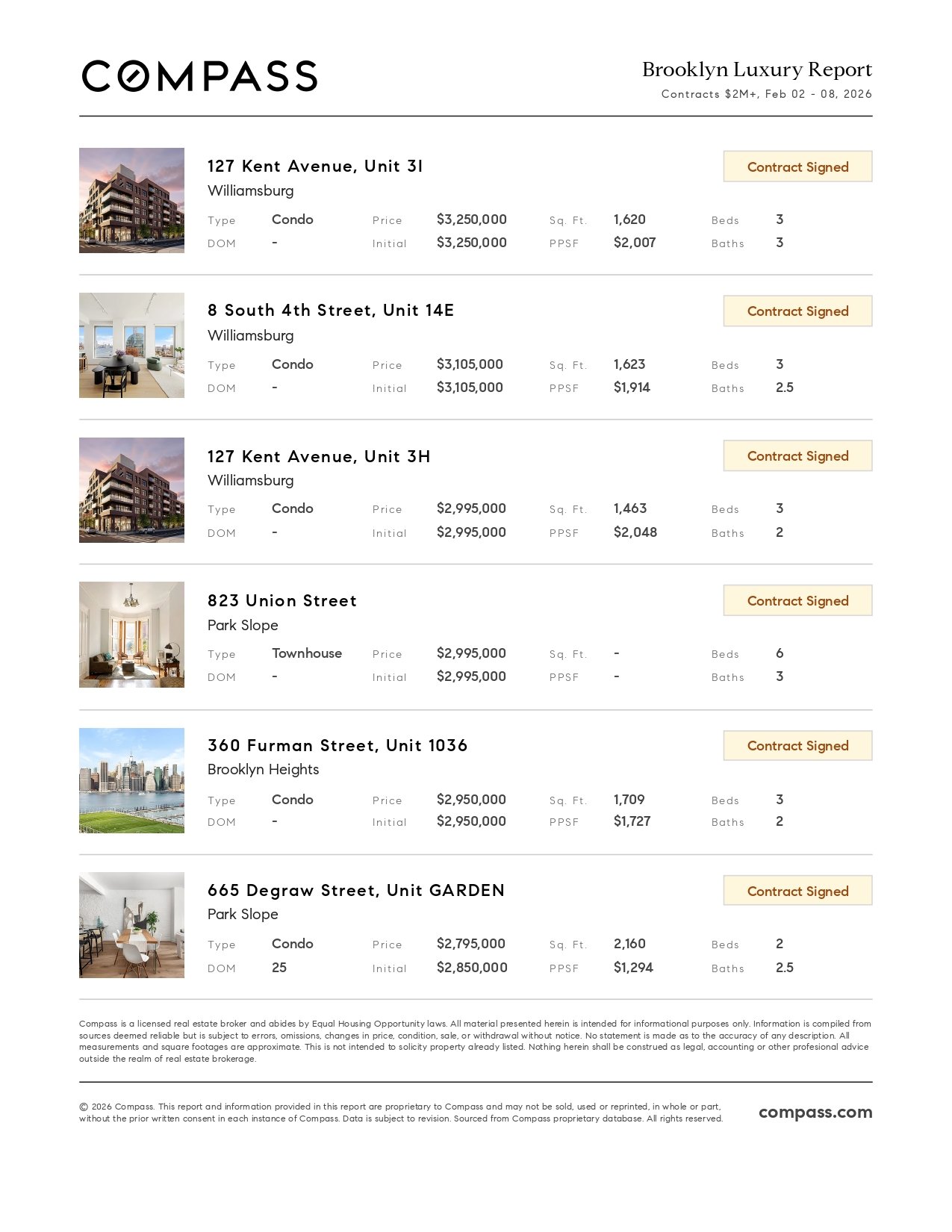Open the 665 Degraw Street, Unit GARDEN title
The image size is (952, 1232).
pos(356,890)
